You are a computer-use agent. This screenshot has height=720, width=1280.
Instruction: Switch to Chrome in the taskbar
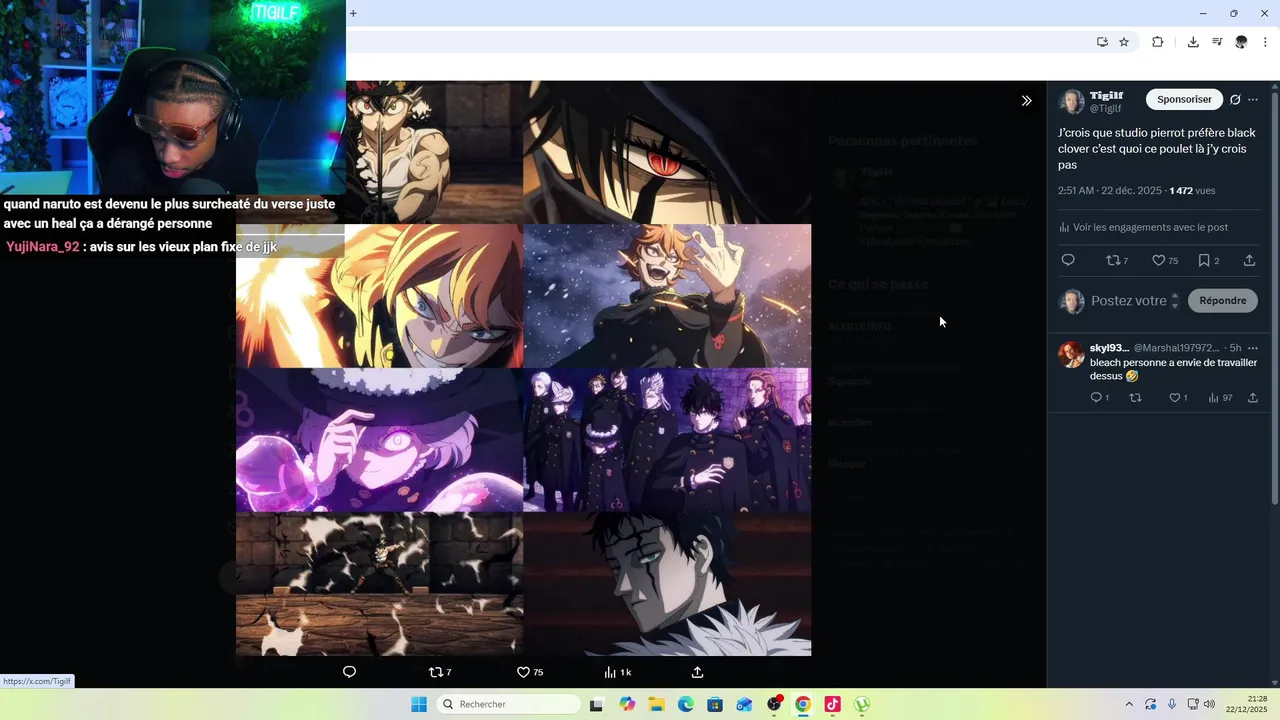pos(803,704)
